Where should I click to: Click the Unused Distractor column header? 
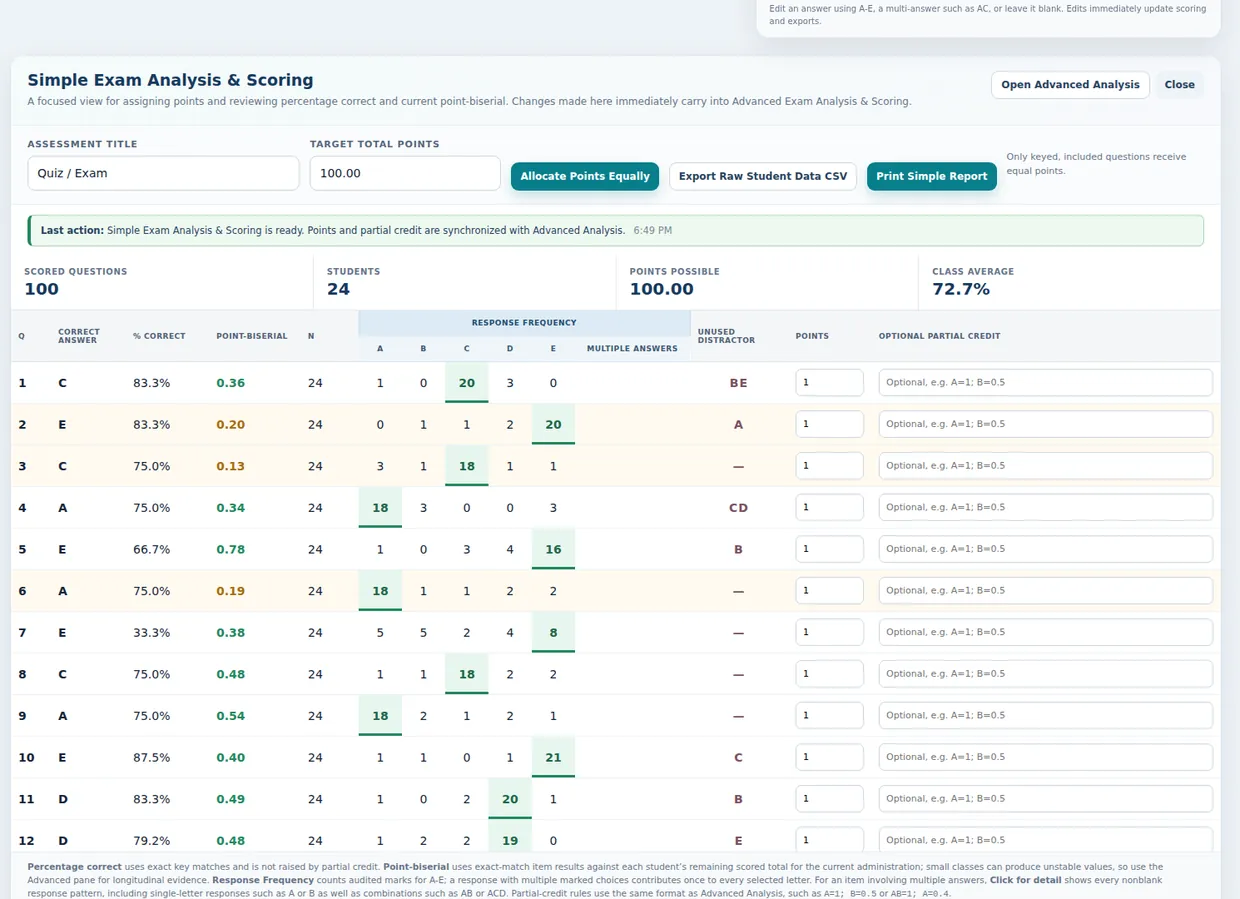726,336
